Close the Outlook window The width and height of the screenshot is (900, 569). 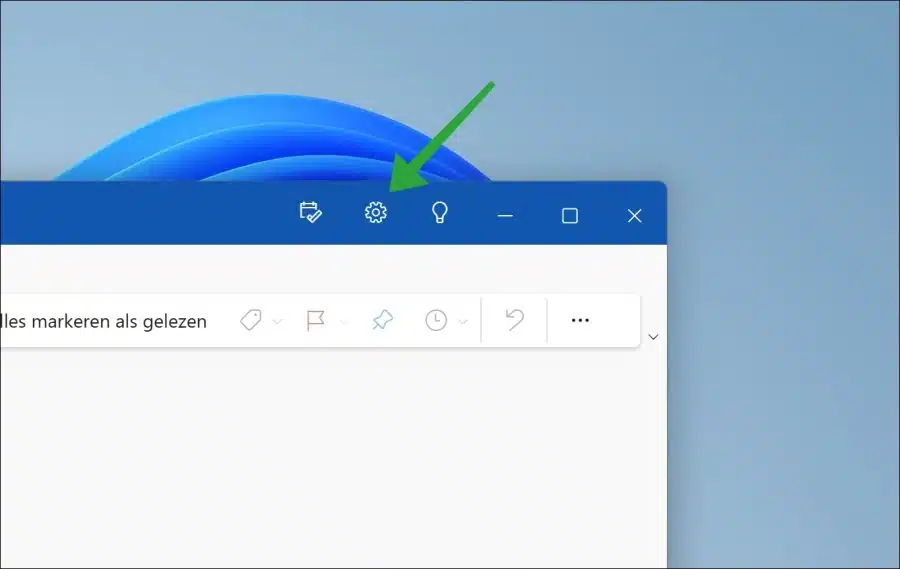634,216
